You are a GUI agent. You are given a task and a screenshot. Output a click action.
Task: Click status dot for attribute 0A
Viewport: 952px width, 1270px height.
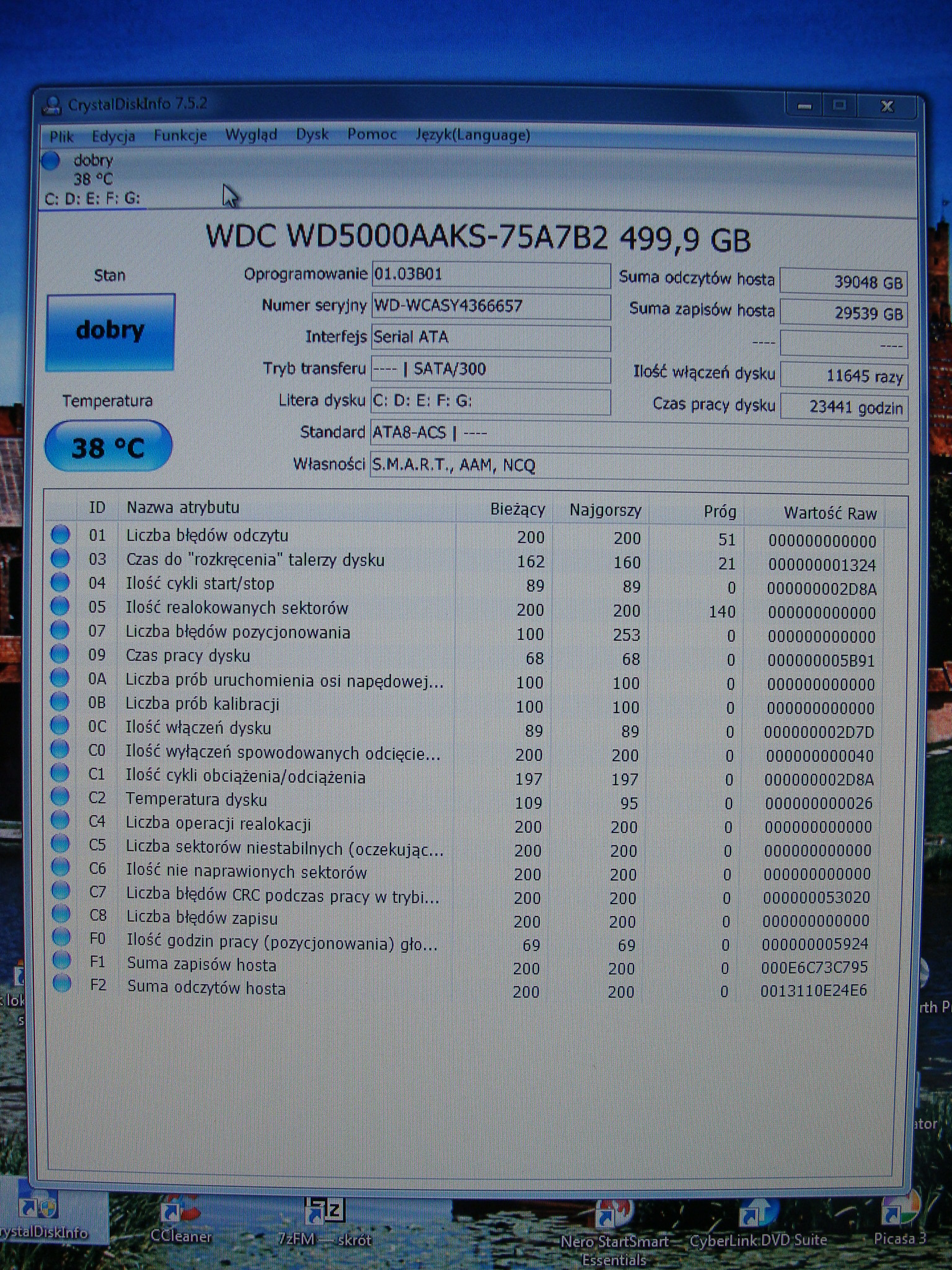coord(60,678)
